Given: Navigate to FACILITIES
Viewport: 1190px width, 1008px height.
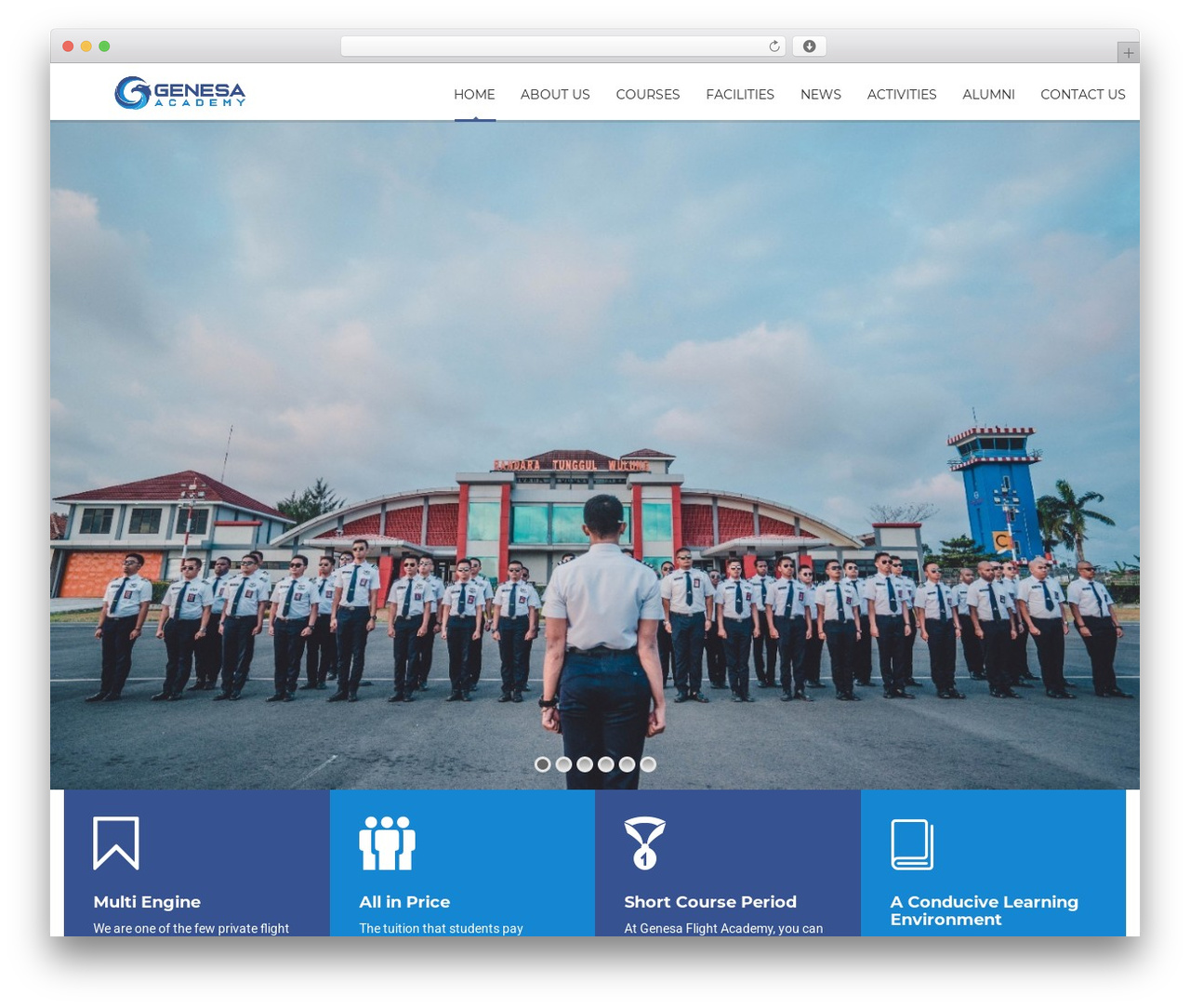Looking at the screenshot, I should coord(740,94).
